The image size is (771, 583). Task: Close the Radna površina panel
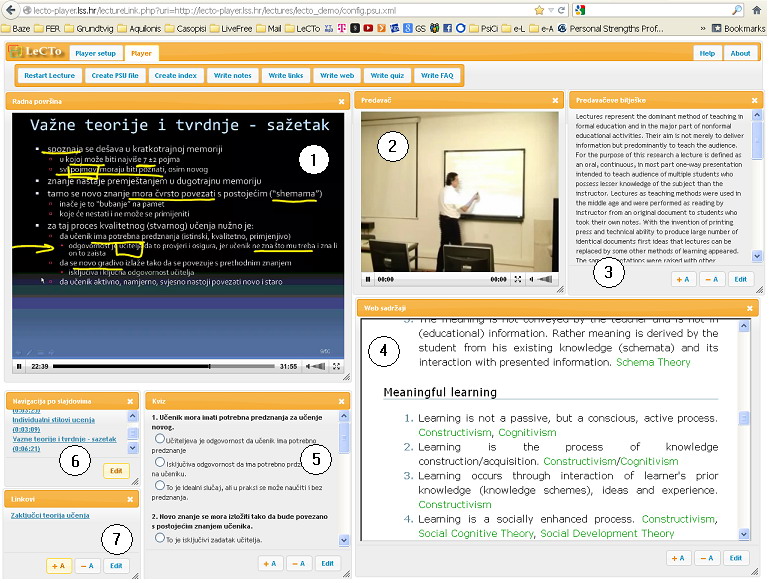(341, 101)
